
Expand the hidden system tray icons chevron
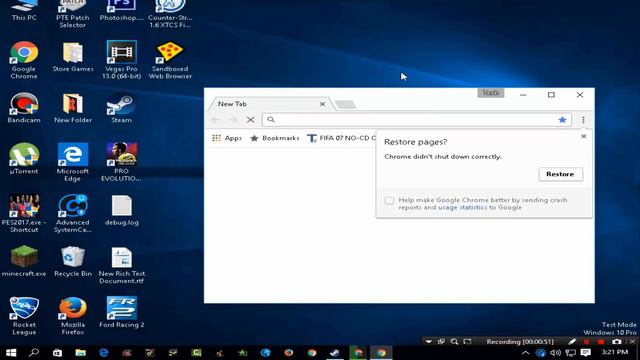tap(525, 353)
